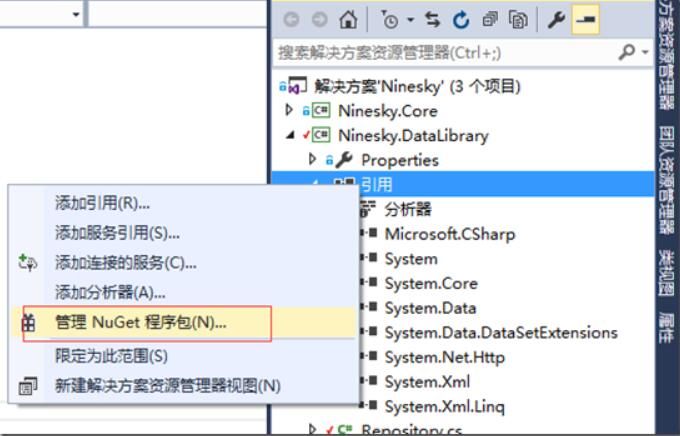Toggle Show All Files icon
The image size is (680, 436).
click(518, 20)
